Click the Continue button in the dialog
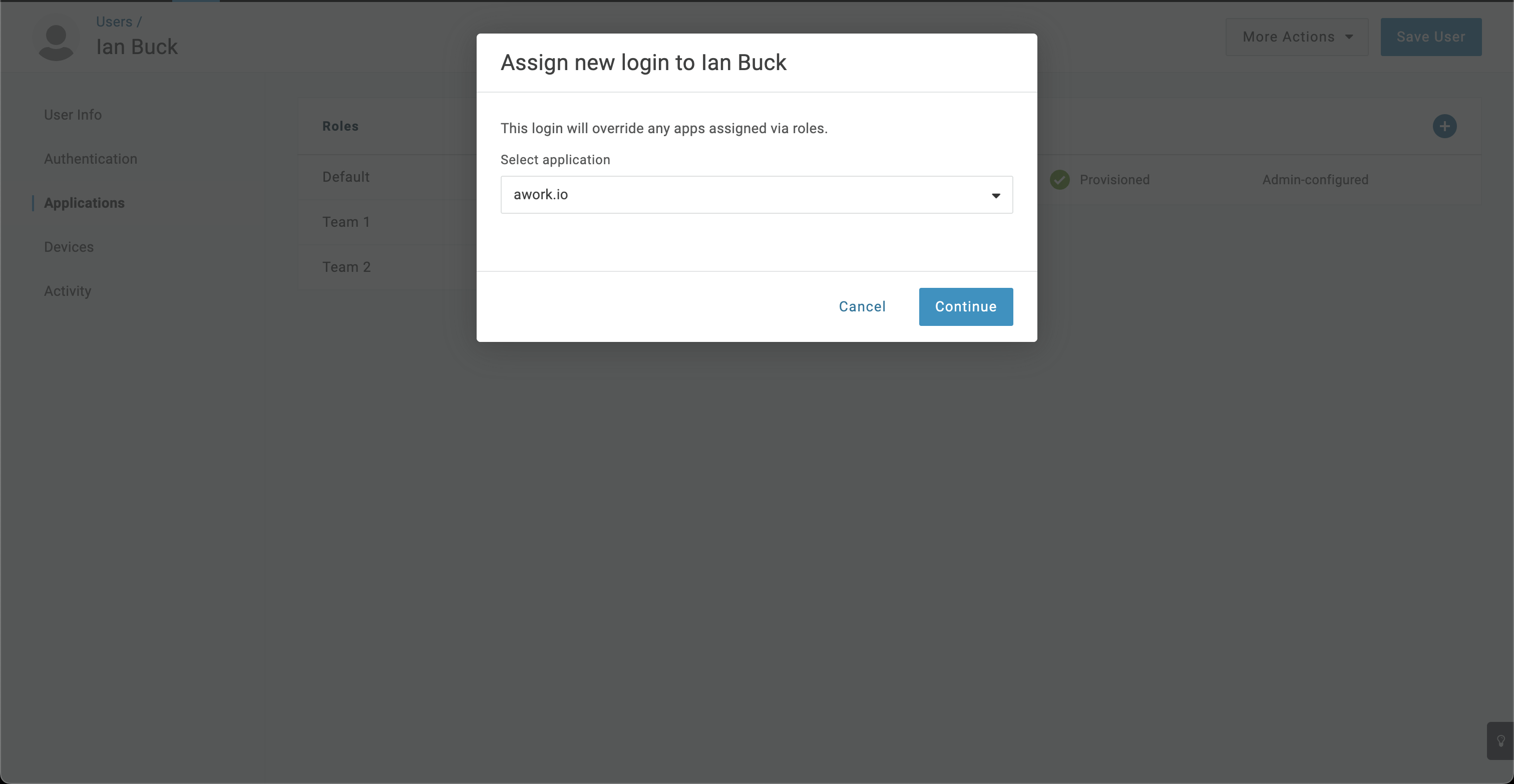Screen dimensions: 1514x784 tap(966, 306)
